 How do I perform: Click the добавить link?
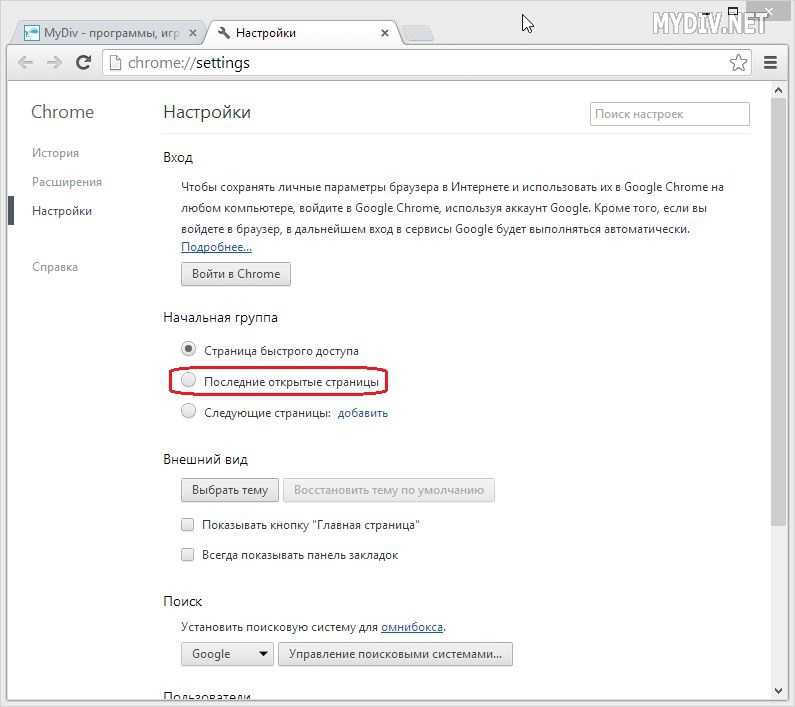coord(363,413)
